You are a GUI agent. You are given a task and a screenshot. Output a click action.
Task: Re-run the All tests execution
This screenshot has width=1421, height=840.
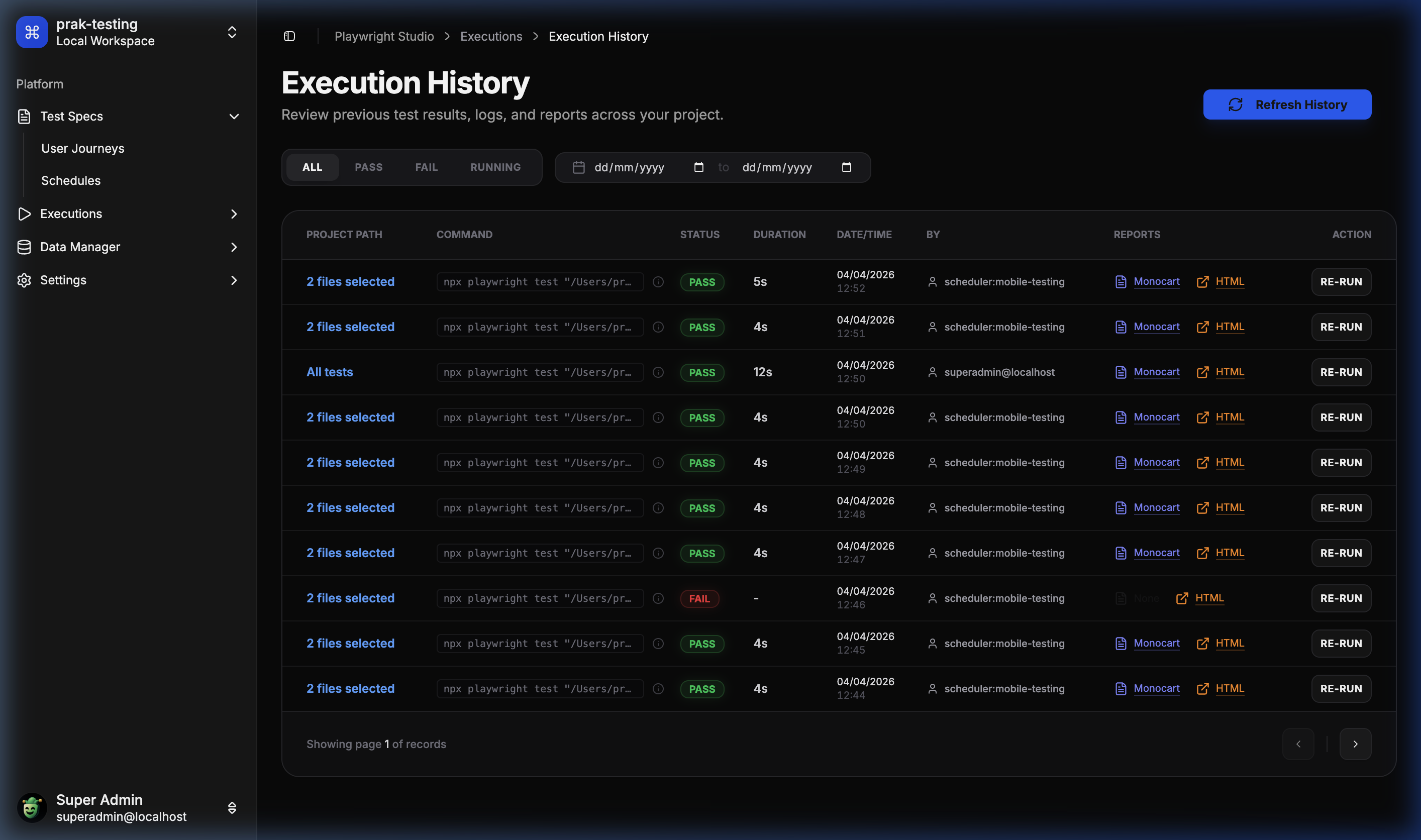pyautogui.click(x=1341, y=372)
